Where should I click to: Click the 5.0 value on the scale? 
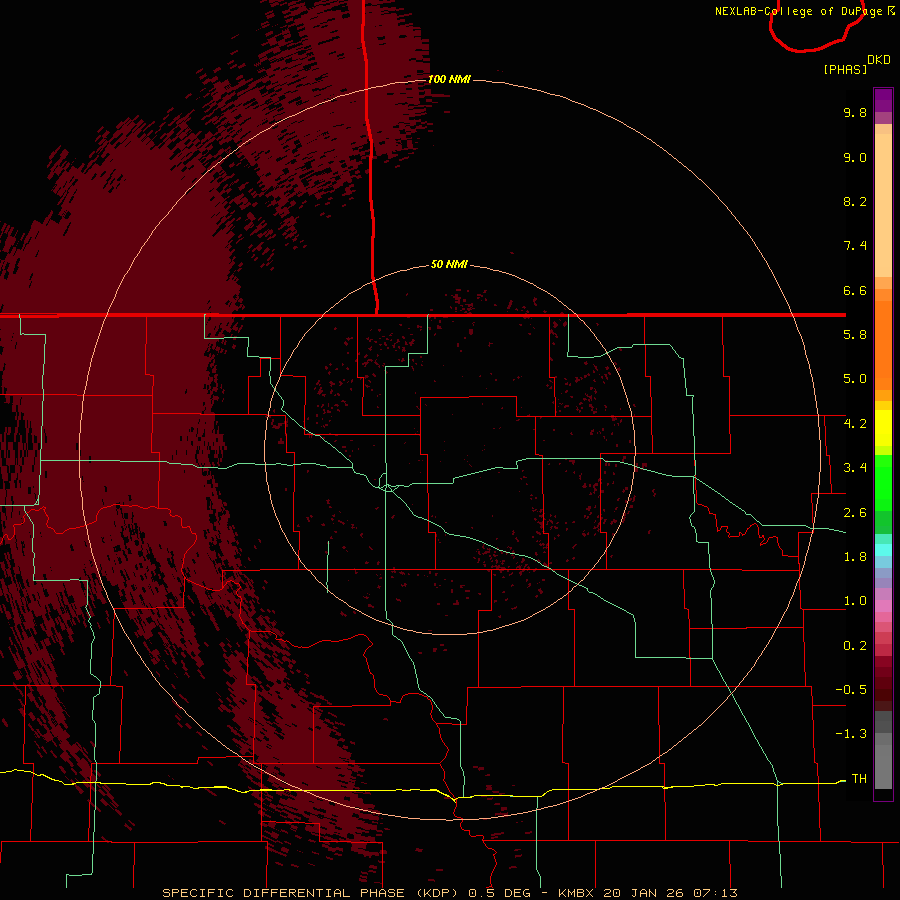(x=855, y=379)
